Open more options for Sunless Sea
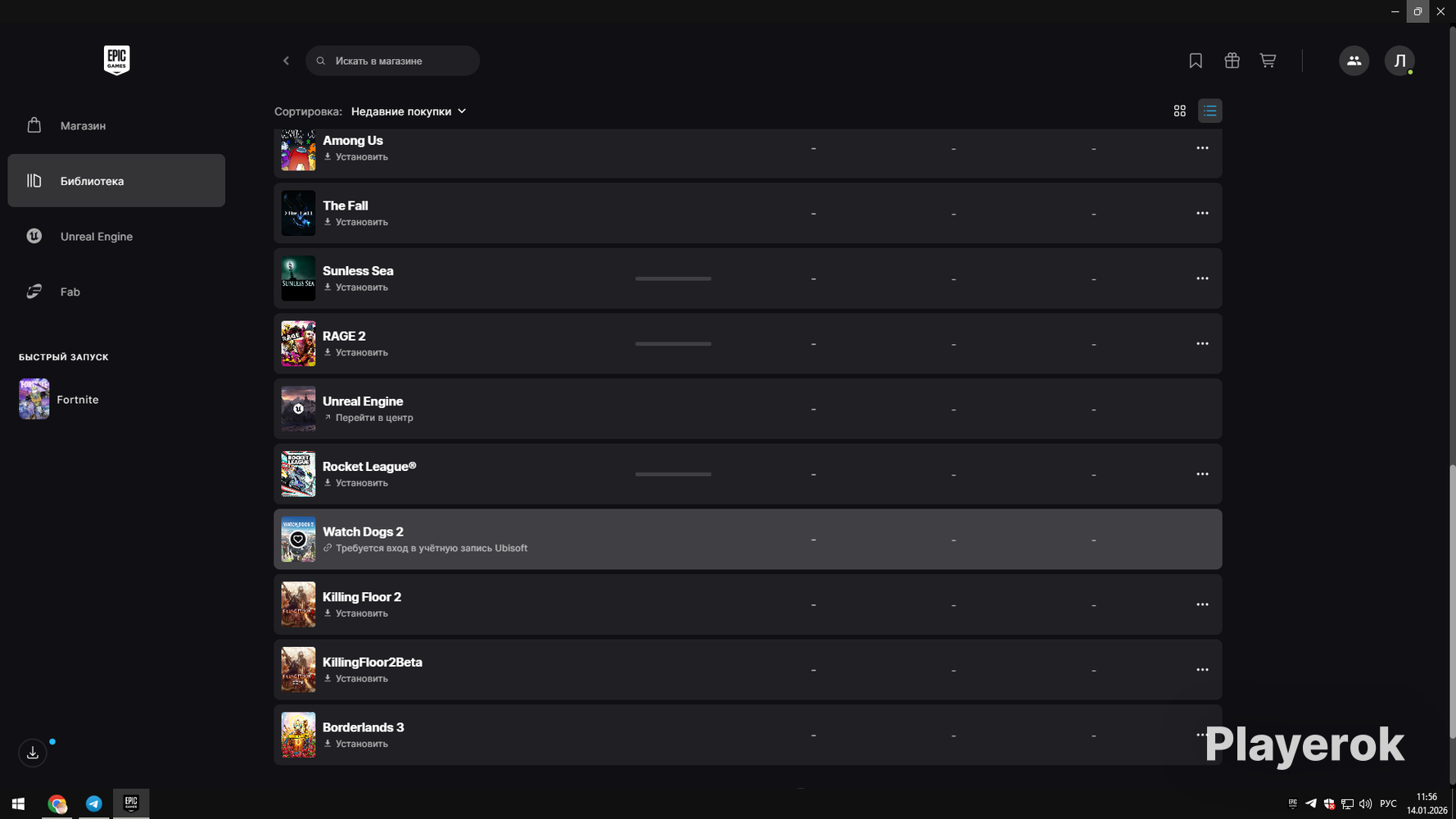Image resolution: width=1456 pixels, height=819 pixels. point(1202,278)
